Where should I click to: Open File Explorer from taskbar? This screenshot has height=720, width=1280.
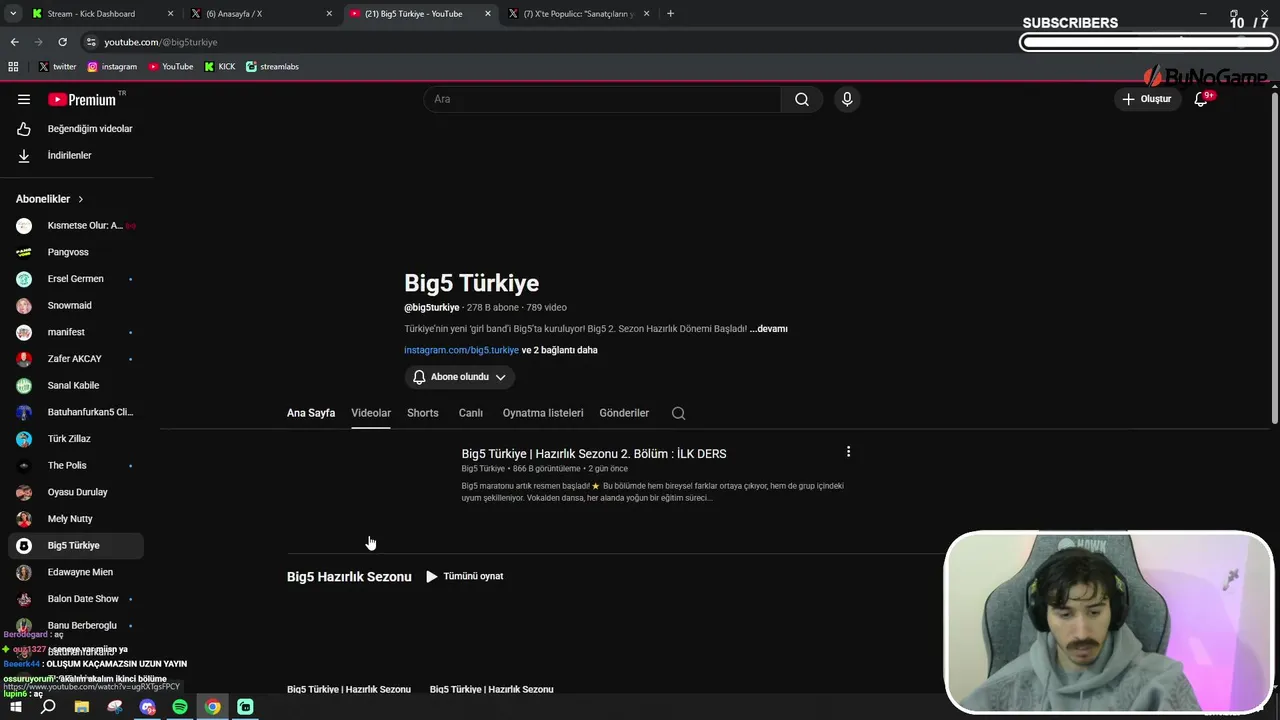click(x=82, y=707)
